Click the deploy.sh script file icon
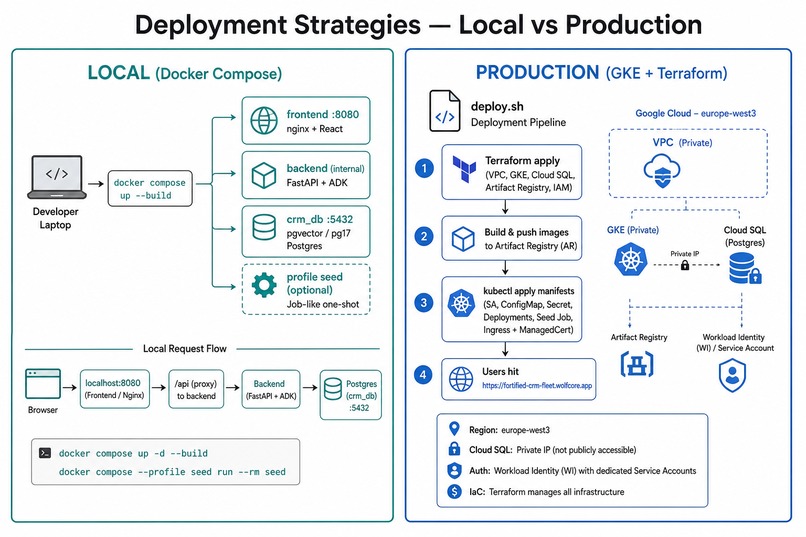This screenshot has width=806, height=537. click(x=445, y=110)
